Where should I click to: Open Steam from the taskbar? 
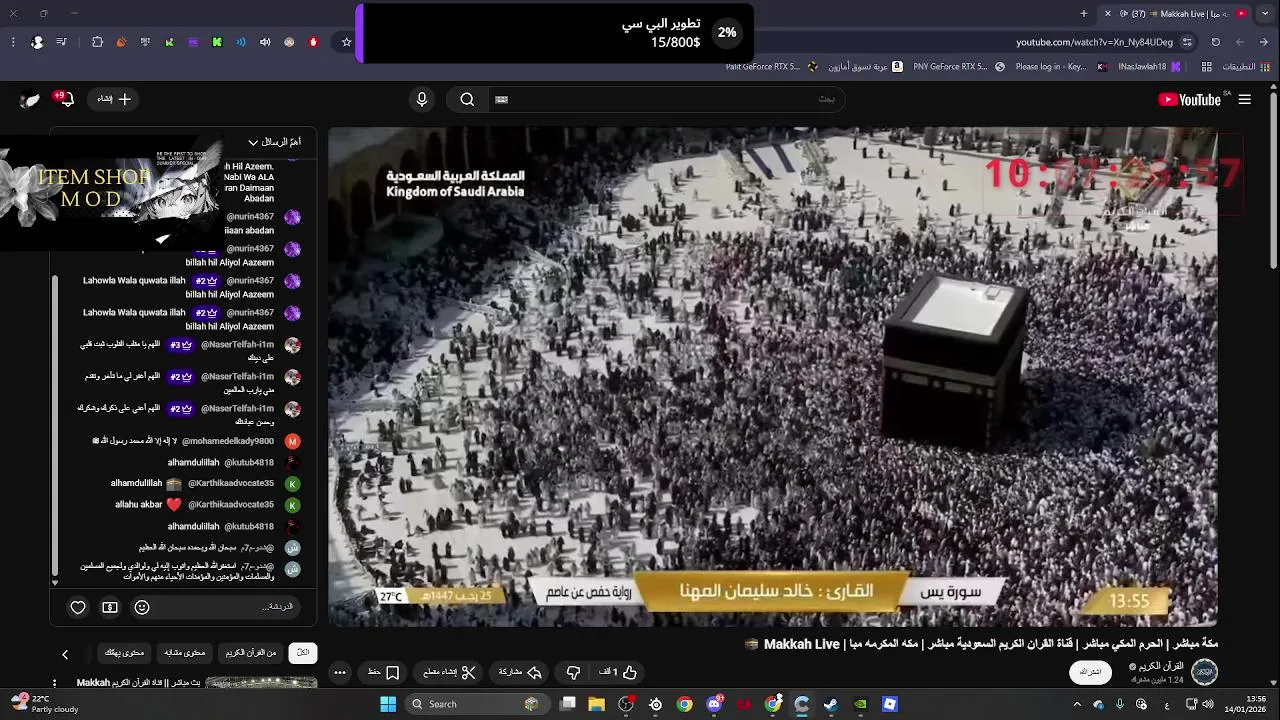[831, 704]
